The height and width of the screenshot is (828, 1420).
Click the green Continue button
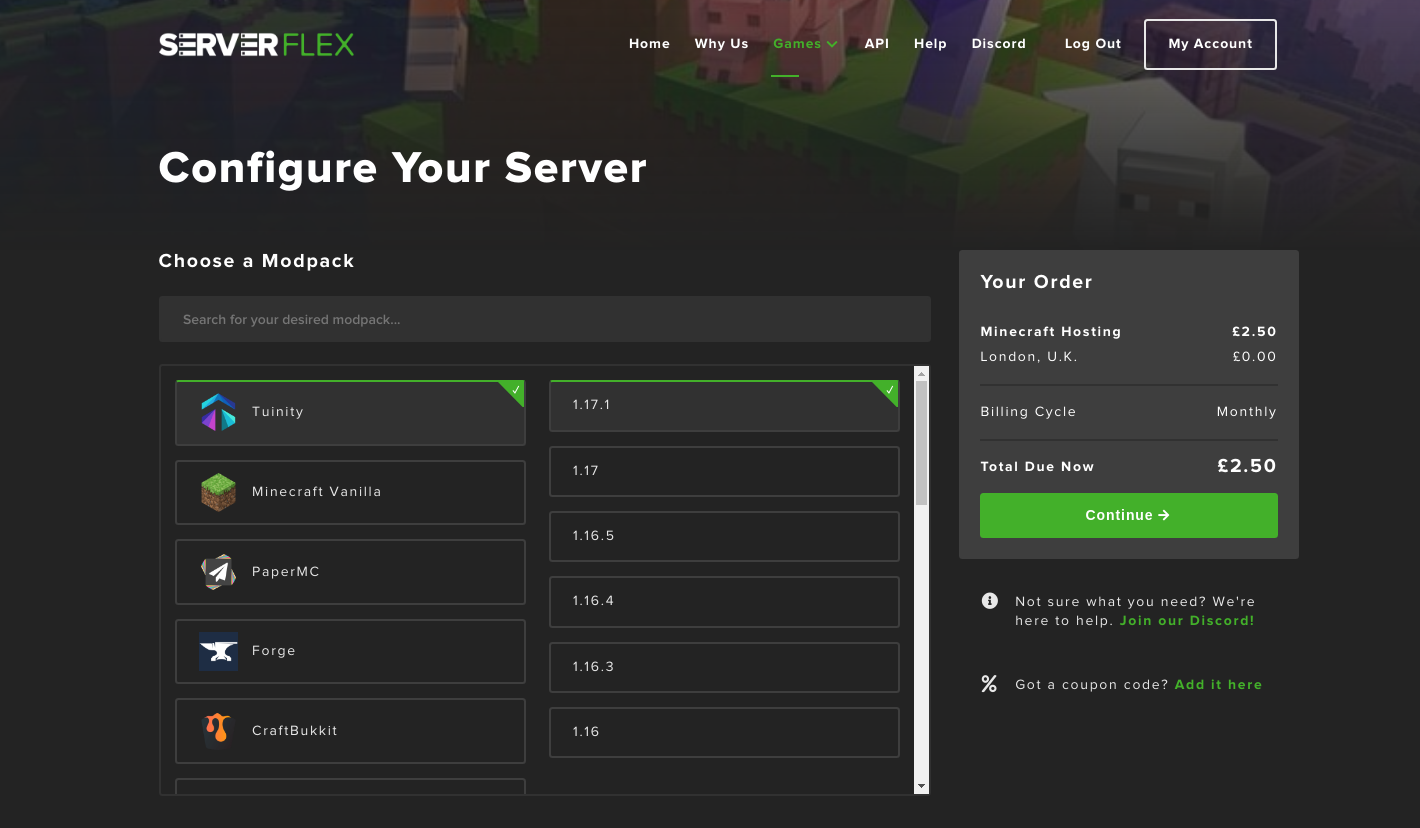[1128, 515]
